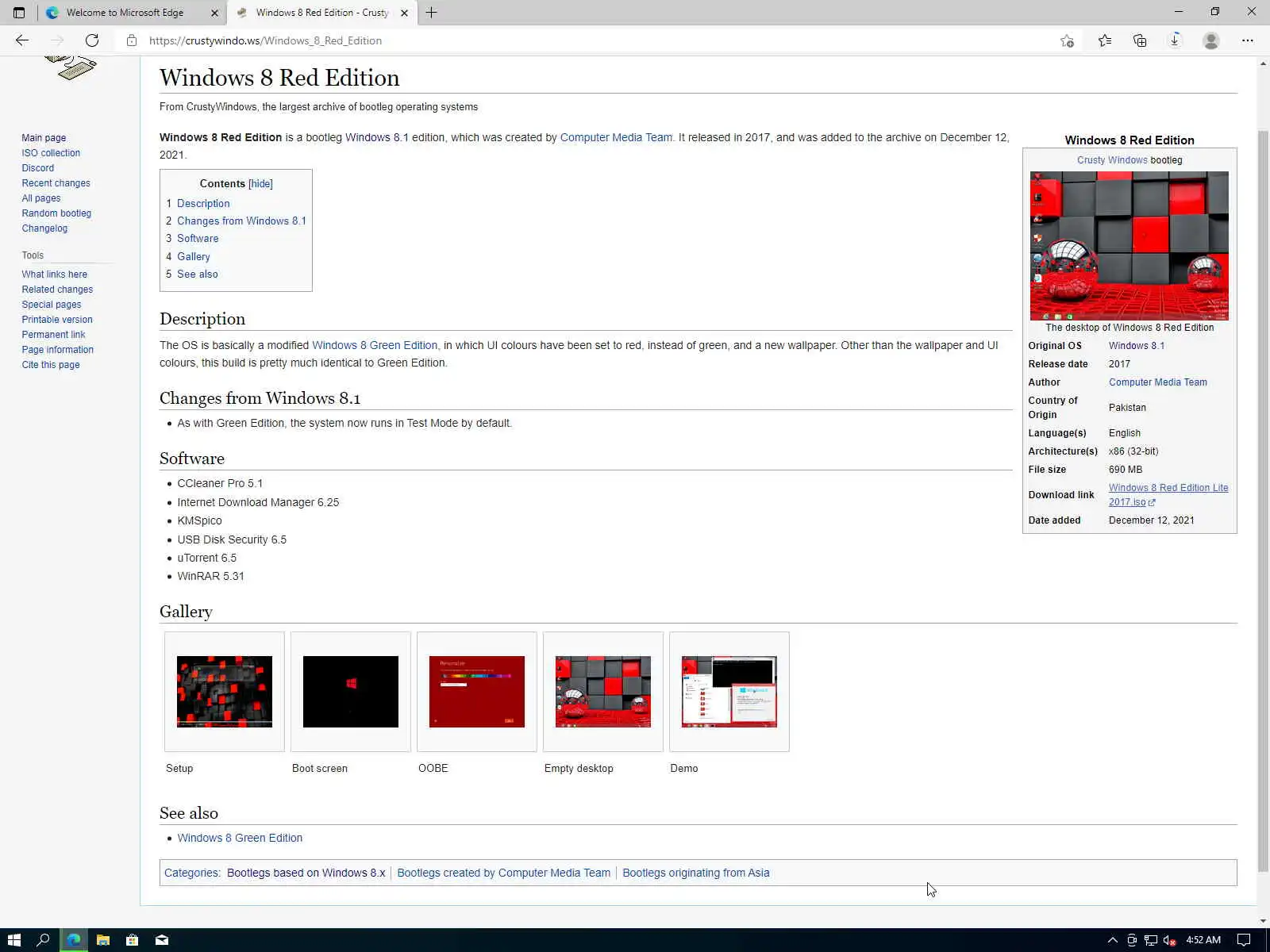This screenshot has height=952, width=1270.
Task: Jump to Description in contents
Action: [203, 204]
